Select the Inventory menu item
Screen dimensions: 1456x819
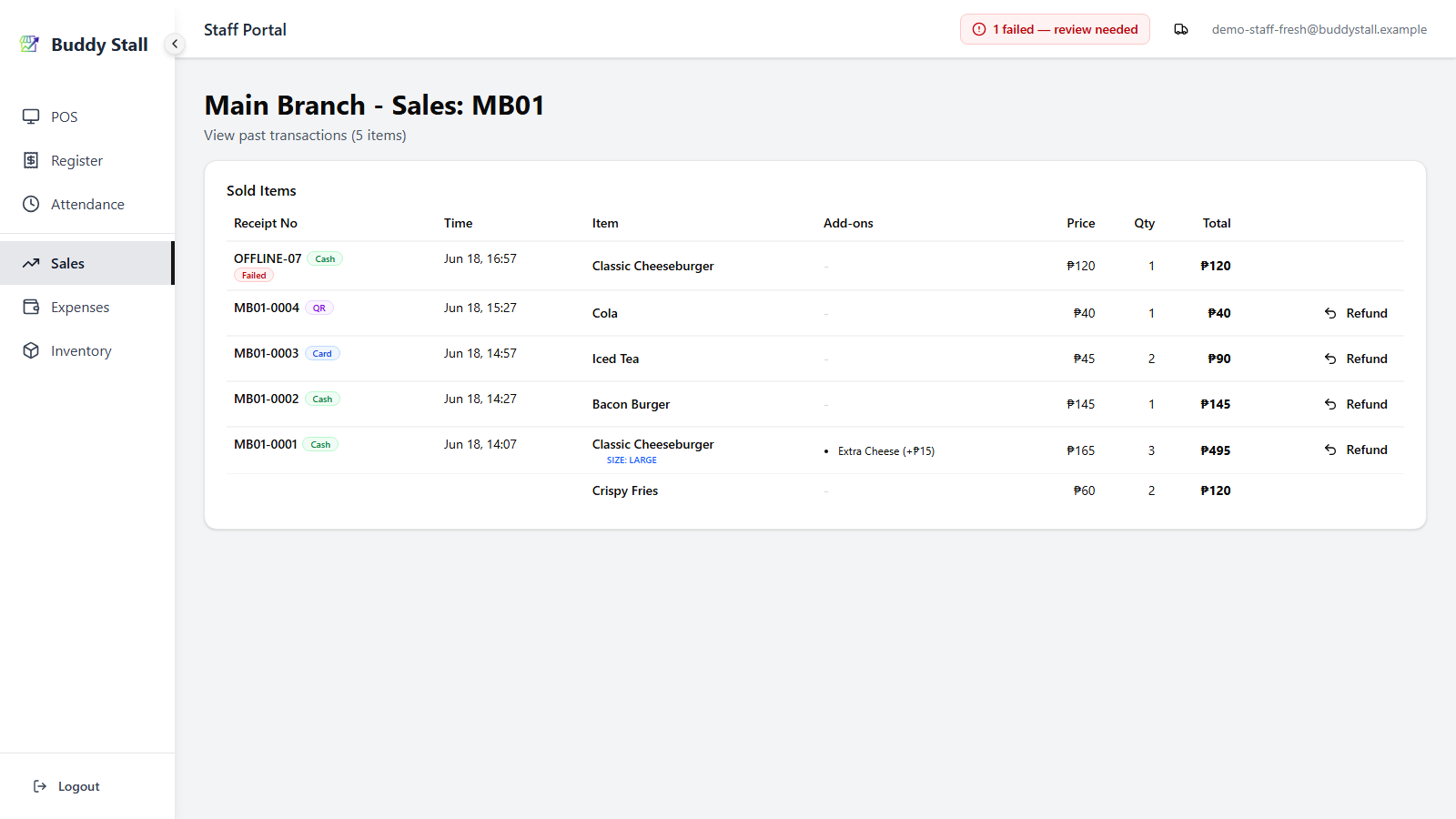click(87, 350)
